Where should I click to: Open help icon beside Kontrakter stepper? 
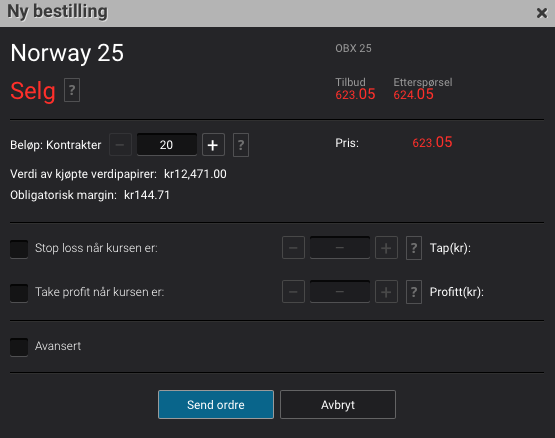[241, 144]
